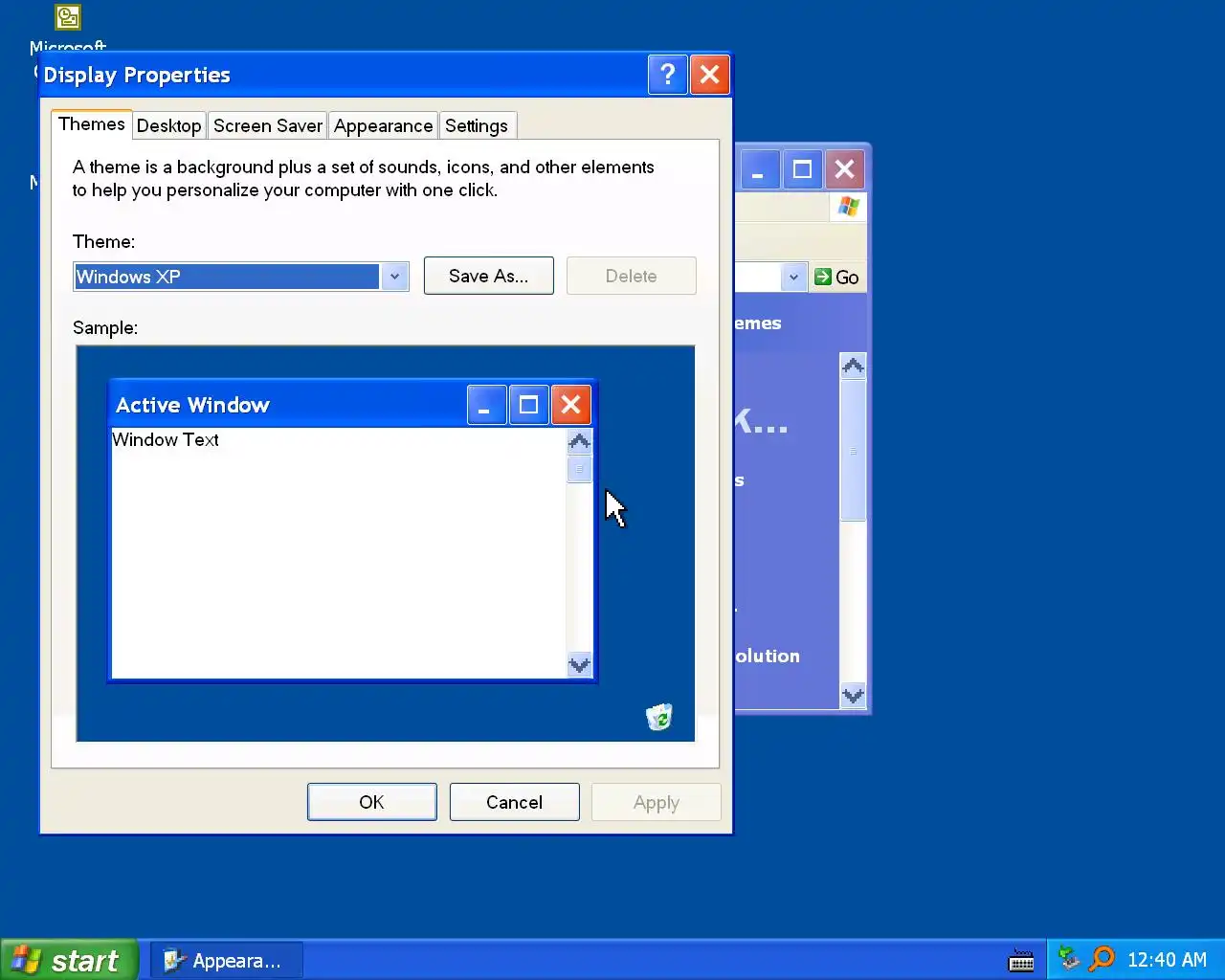
Task: Click scroll down arrow in background window
Action: [853, 696]
